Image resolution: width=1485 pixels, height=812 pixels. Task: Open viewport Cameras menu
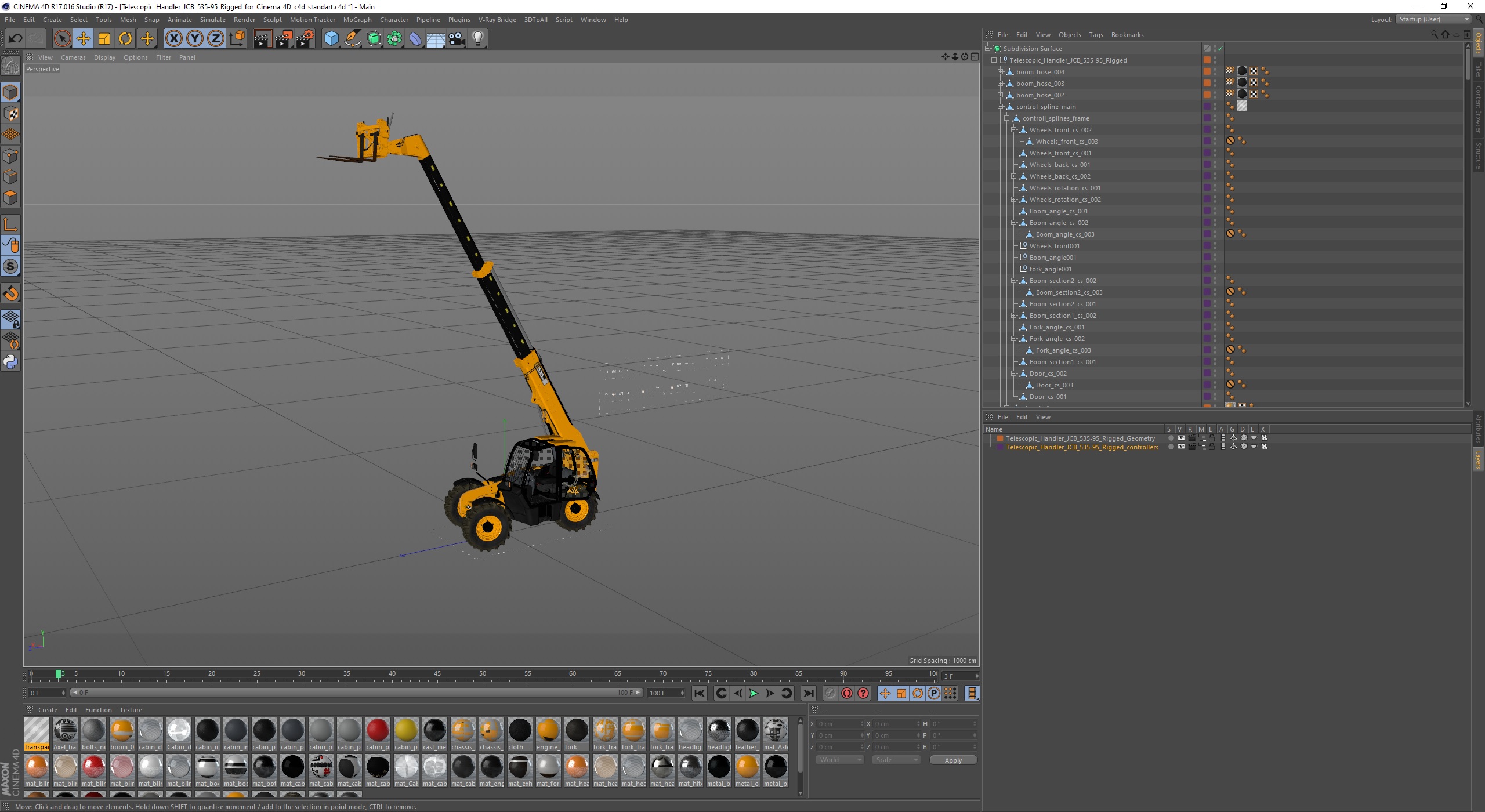pos(73,57)
